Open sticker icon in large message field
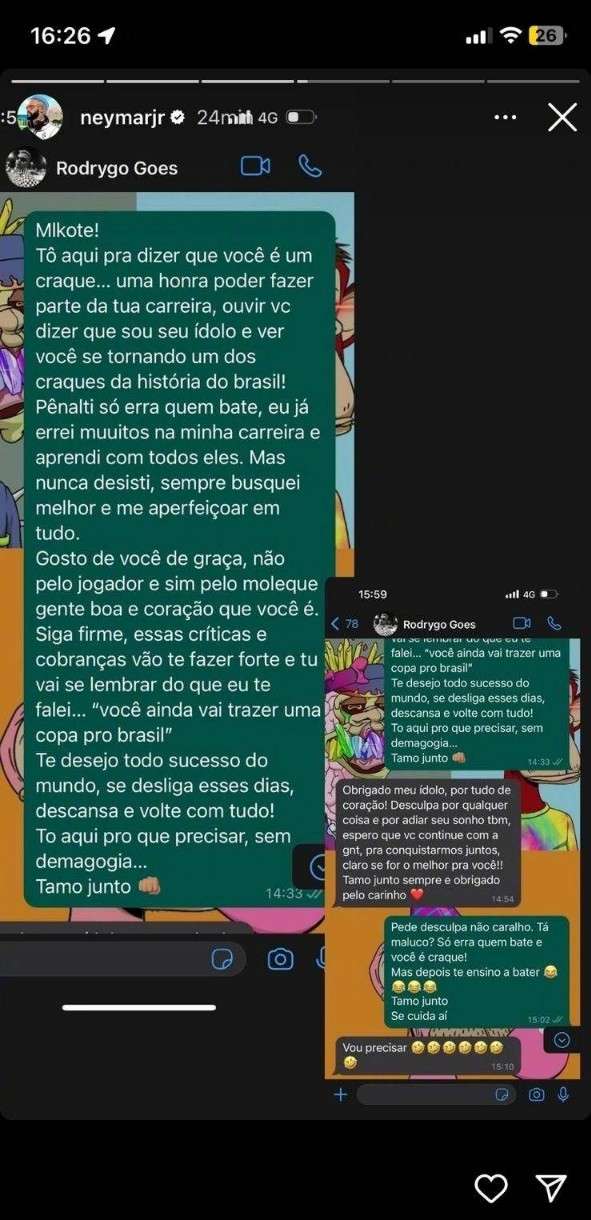The height and width of the screenshot is (1220, 591). coord(223,959)
